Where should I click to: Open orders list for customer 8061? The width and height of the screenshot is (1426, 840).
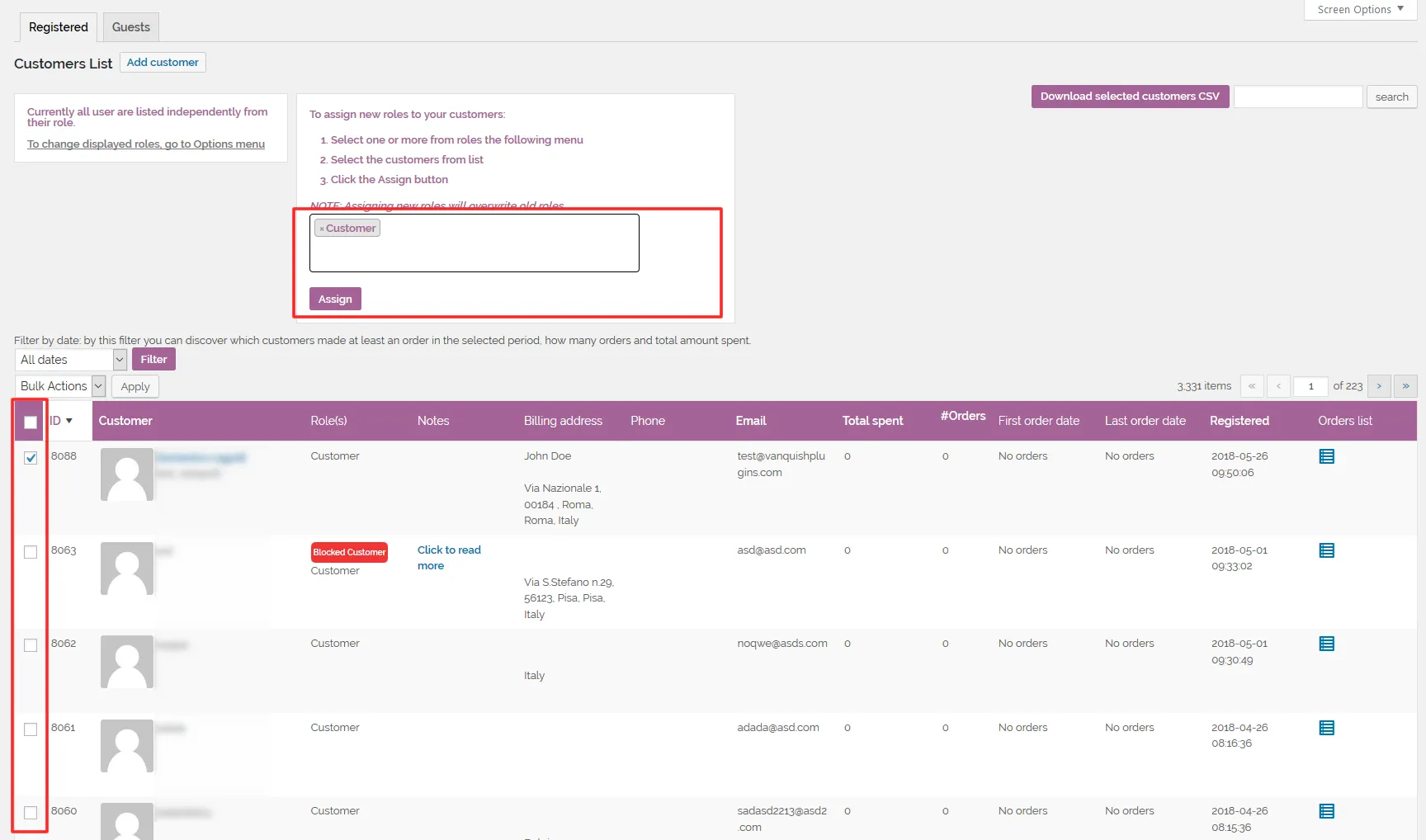point(1326,728)
